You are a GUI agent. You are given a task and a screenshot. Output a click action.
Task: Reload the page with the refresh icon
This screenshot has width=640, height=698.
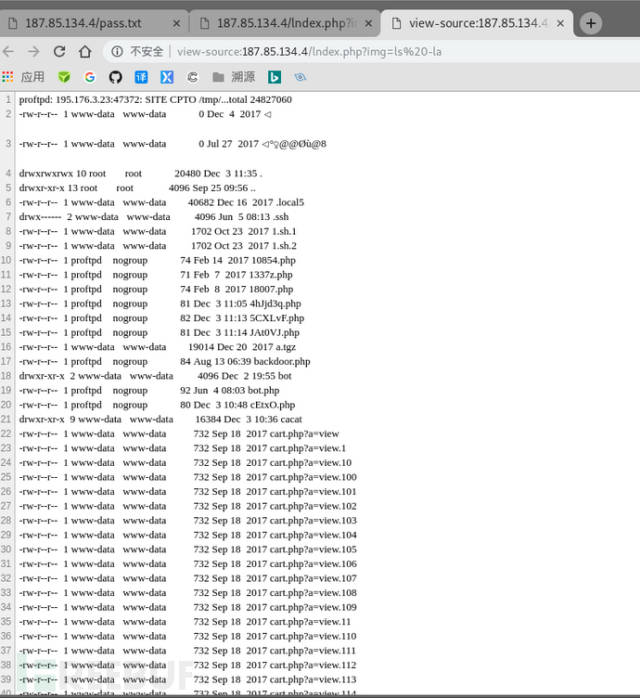pyautogui.click(x=60, y=52)
